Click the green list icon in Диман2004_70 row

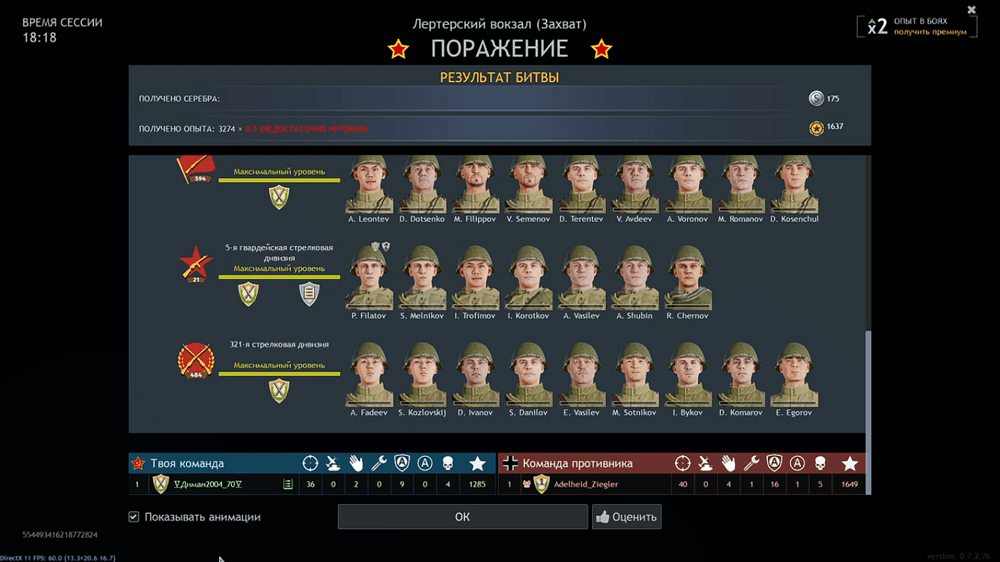click(x=288, y=484)
